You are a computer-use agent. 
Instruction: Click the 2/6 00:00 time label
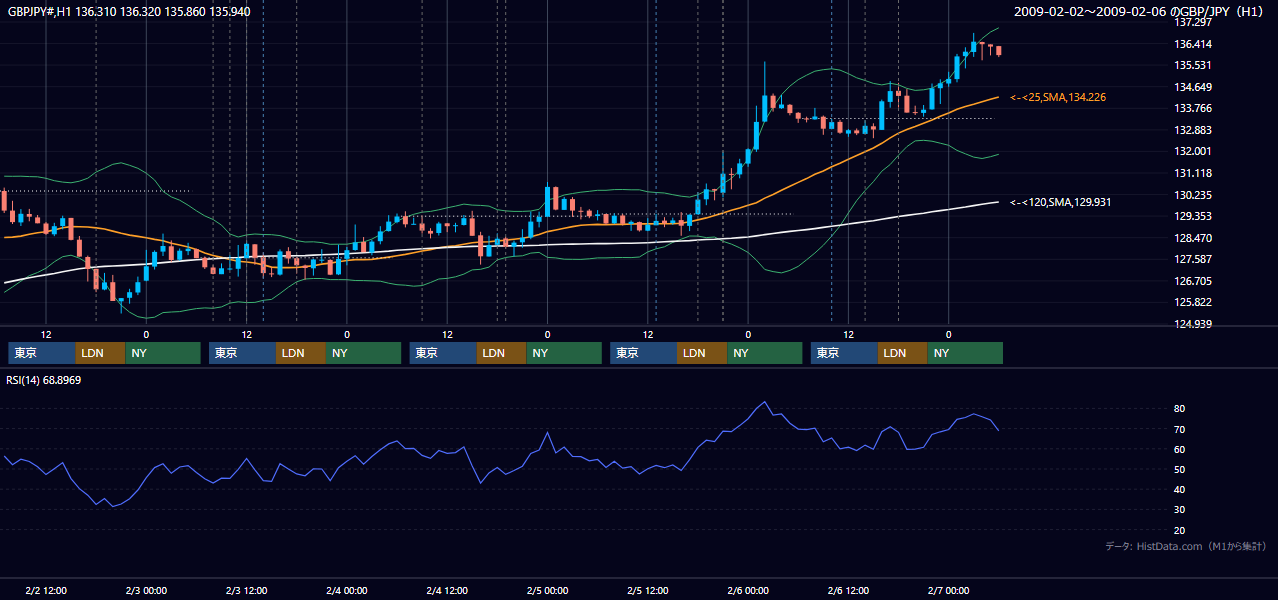pyautogui.click(x=748, y=591)
